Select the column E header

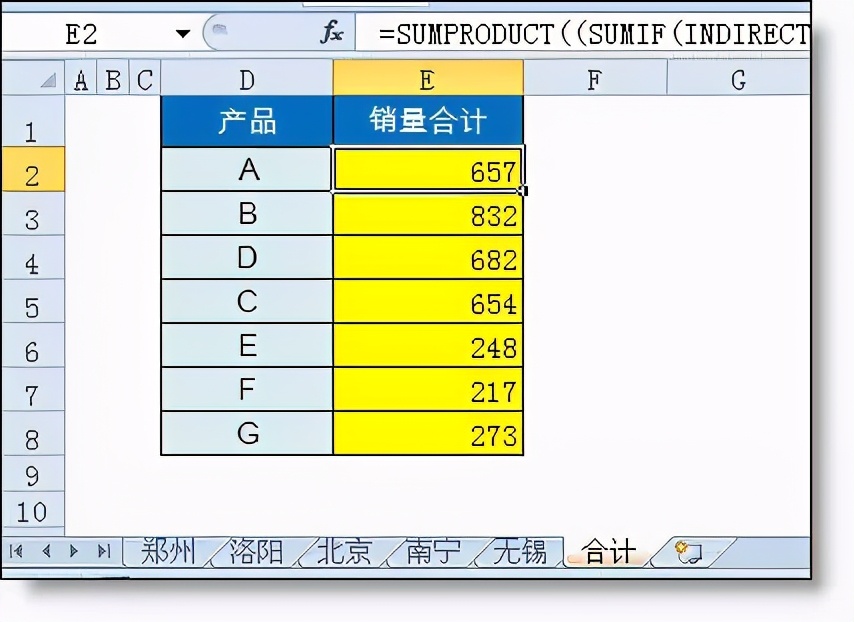[429, 79]
